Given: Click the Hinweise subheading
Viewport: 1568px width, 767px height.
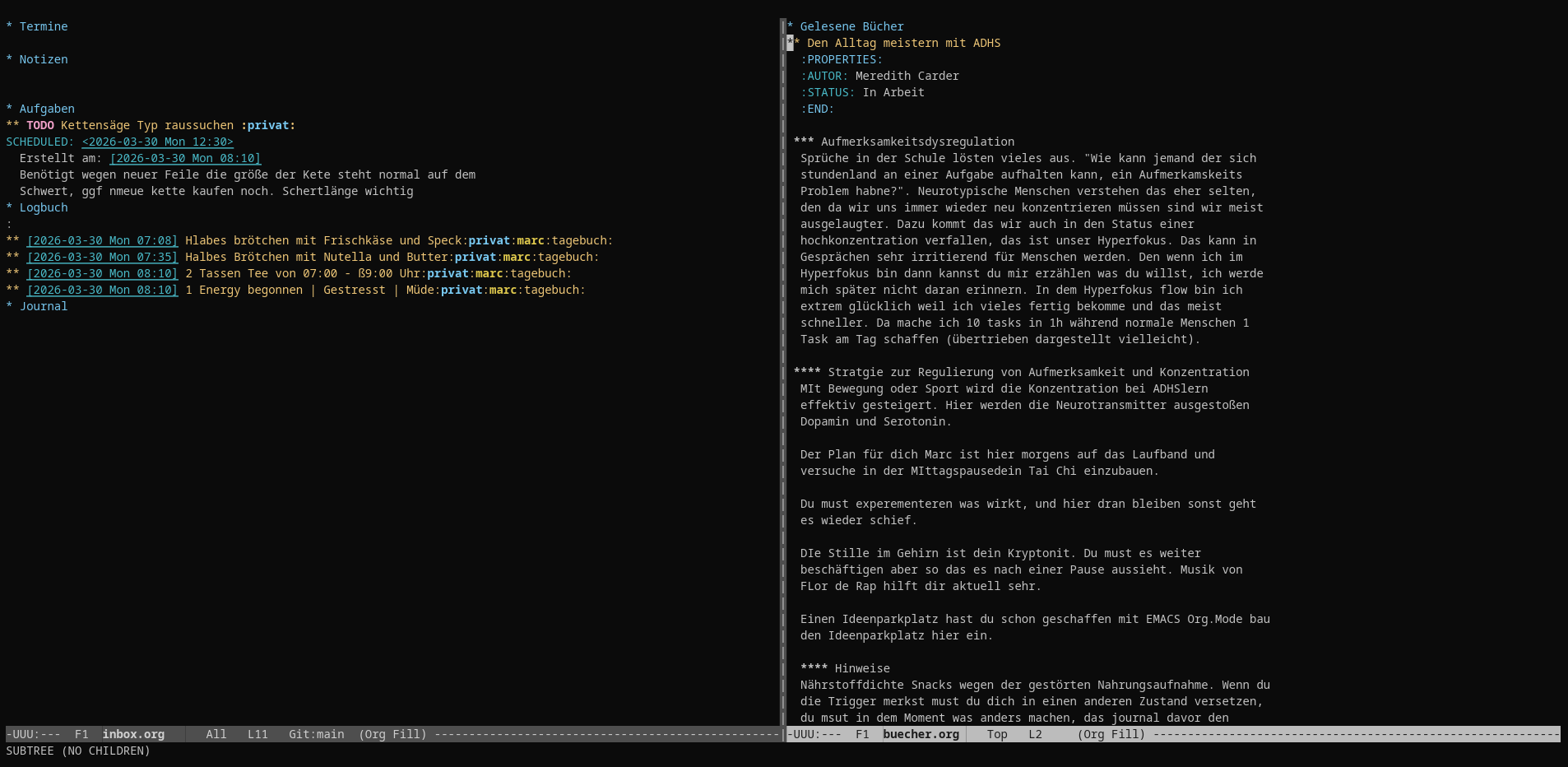Looking at the screenshot, I should point(861,668).
